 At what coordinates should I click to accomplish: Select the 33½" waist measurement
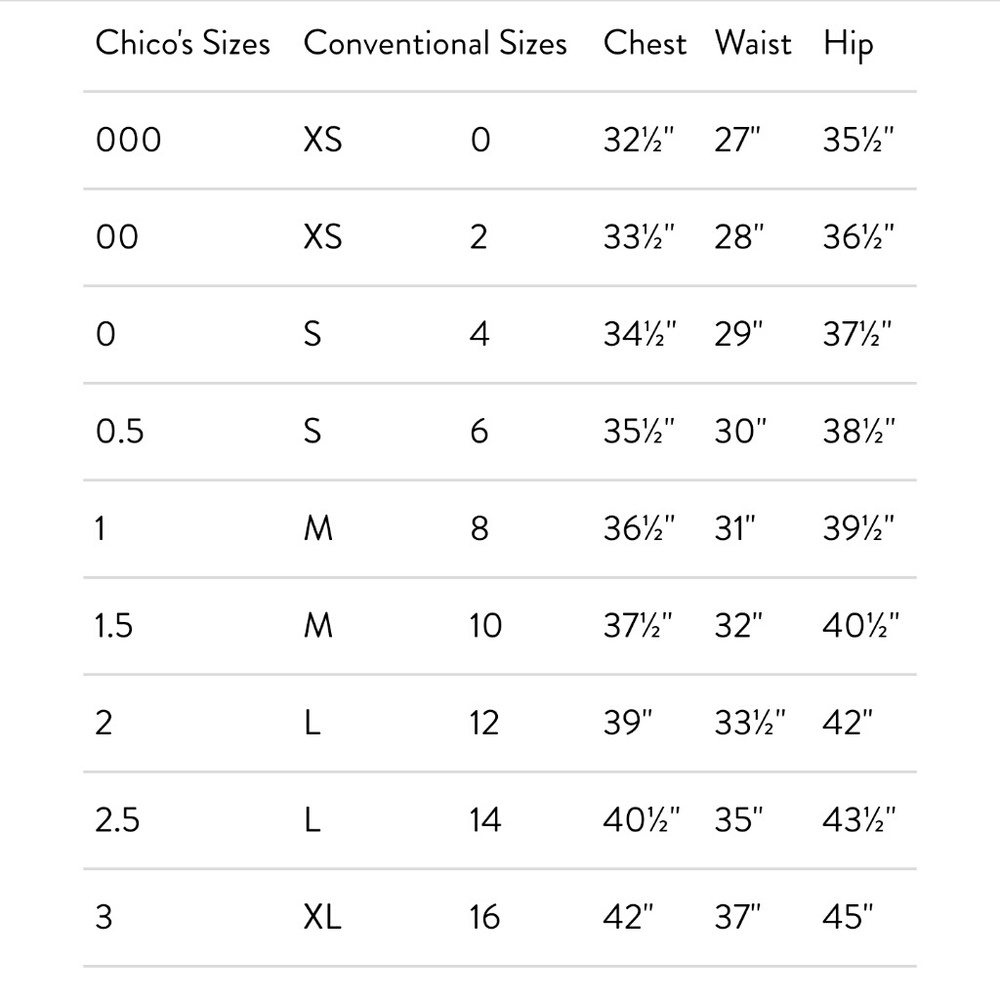tap(750, 723)
